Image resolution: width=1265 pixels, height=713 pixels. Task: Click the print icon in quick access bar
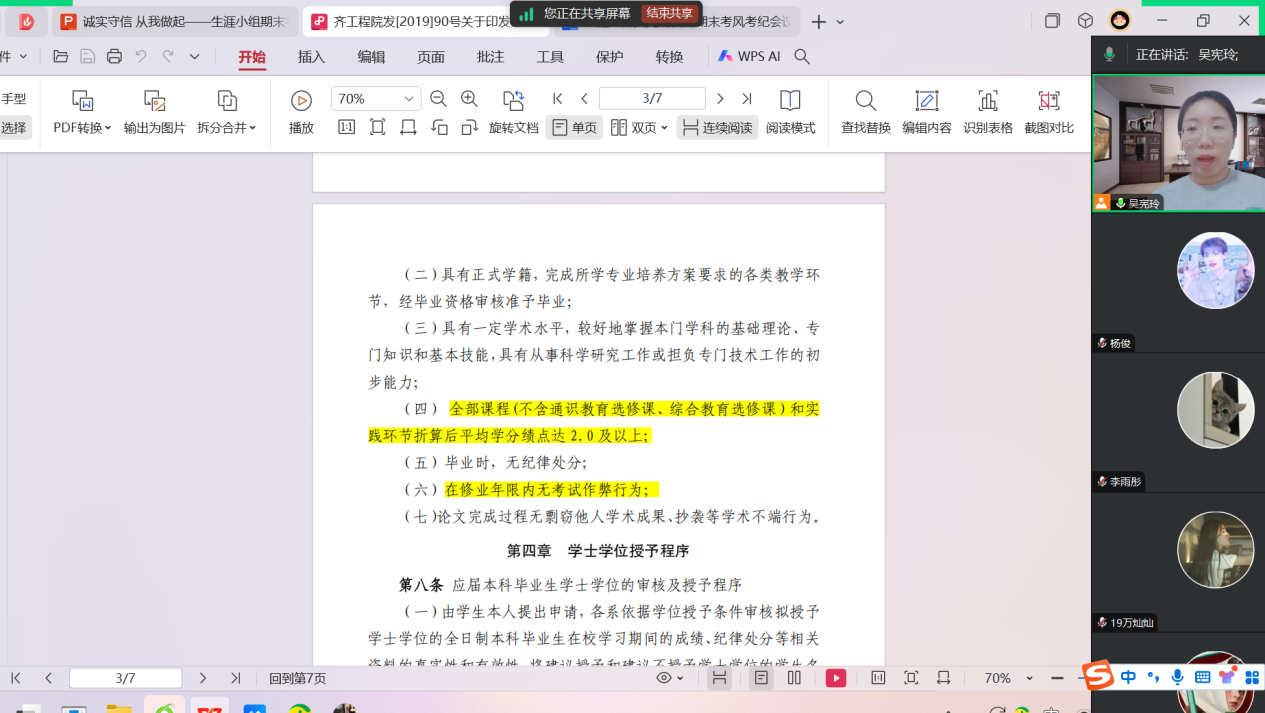point(114,57)
